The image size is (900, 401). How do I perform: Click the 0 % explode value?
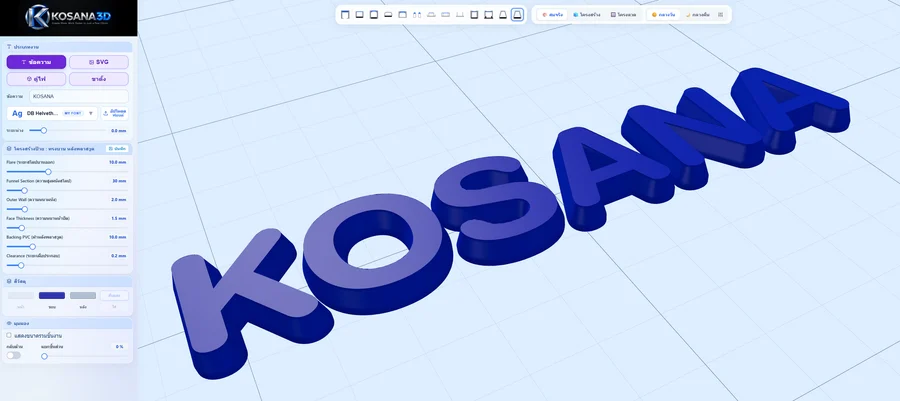click(x=119, y=347)
